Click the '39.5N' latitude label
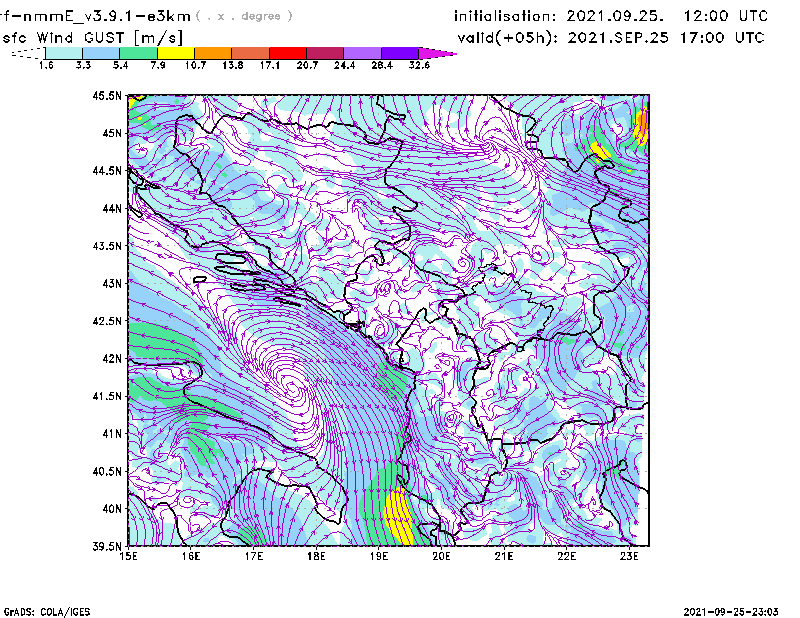Viewport: 800px width, 618px height. (x=107, y=546)
